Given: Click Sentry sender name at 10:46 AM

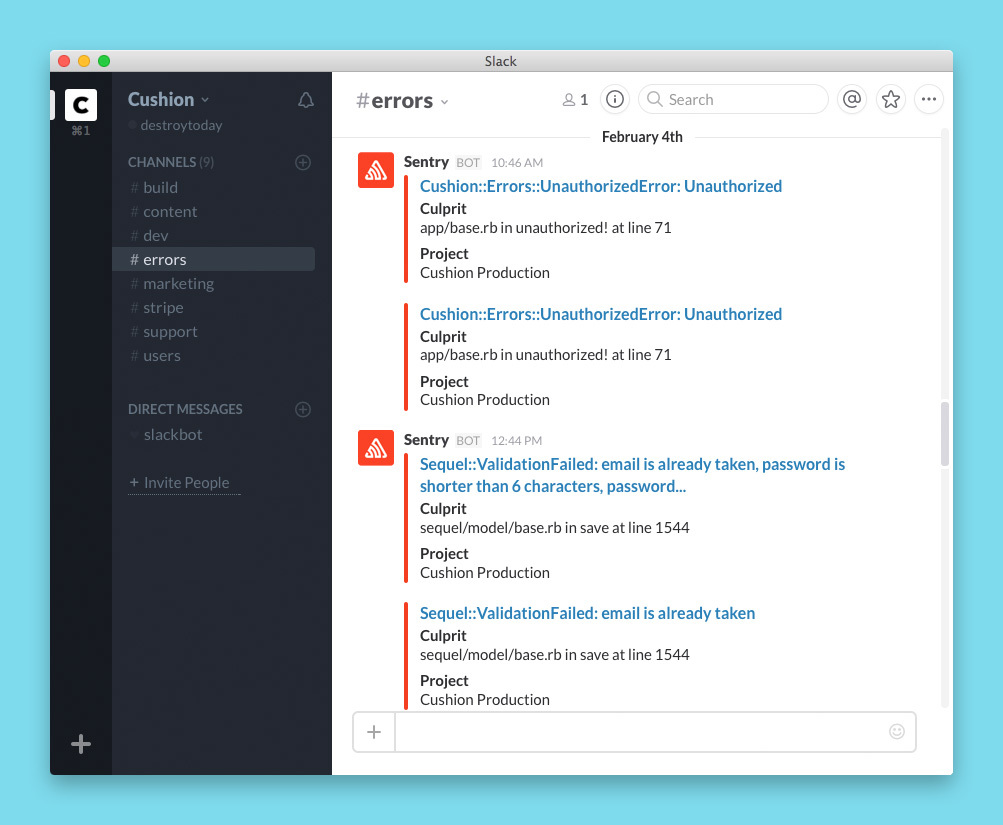Looking at the screenshot, I should (426, 162).
